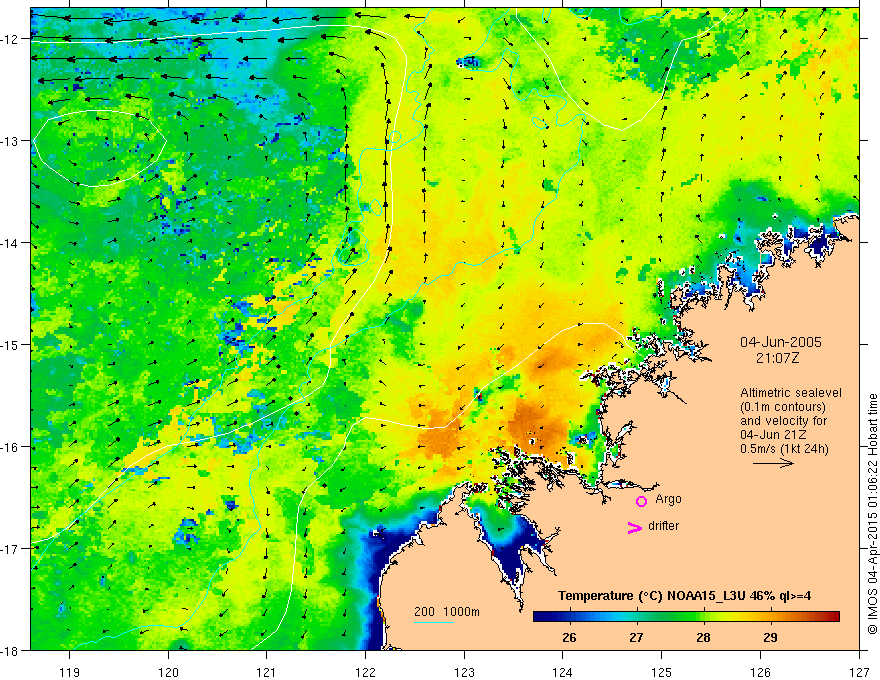Screen dimensions: 880x680
Task: Click the Temperature (°C) NOAA15_L3U title
Action: point(684,596)
